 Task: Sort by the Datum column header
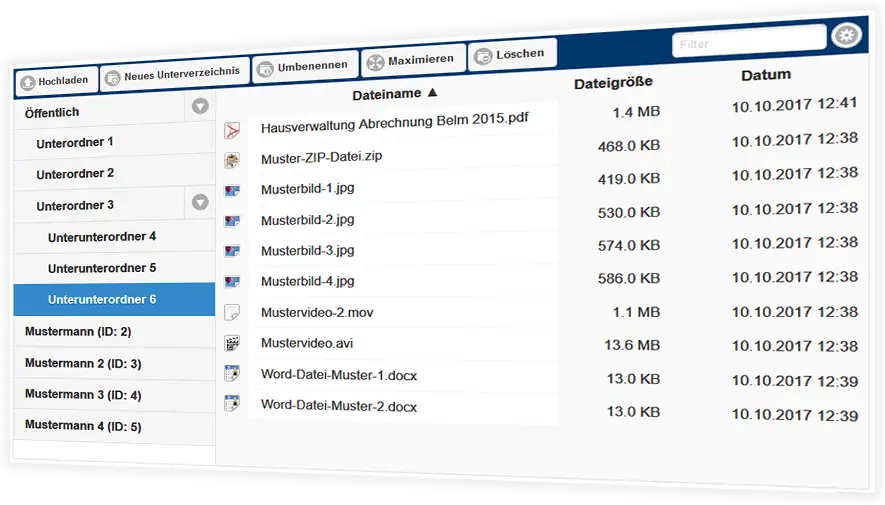(x=766, y=75)
